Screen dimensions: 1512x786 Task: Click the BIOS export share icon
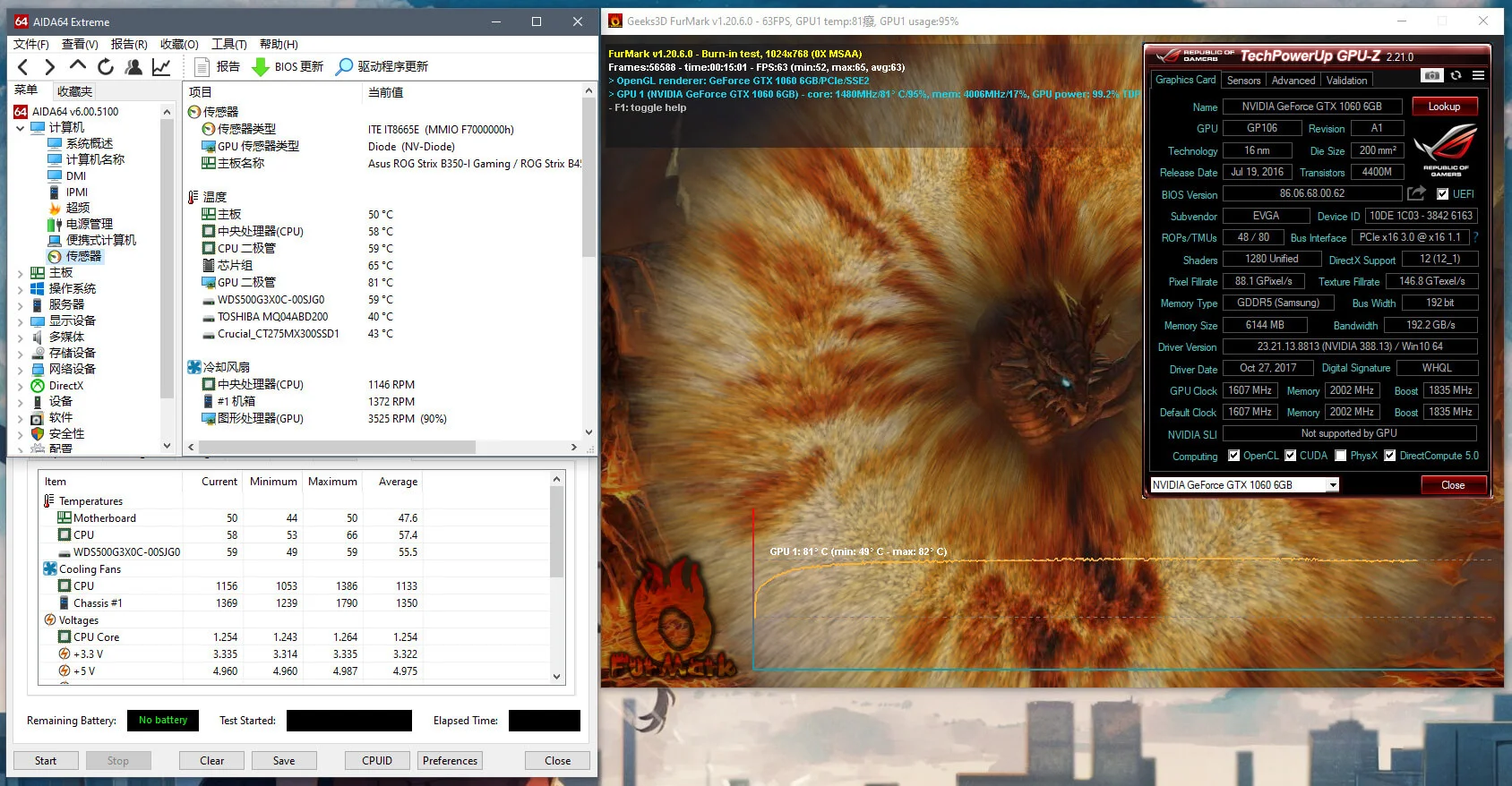(1416, 193)
